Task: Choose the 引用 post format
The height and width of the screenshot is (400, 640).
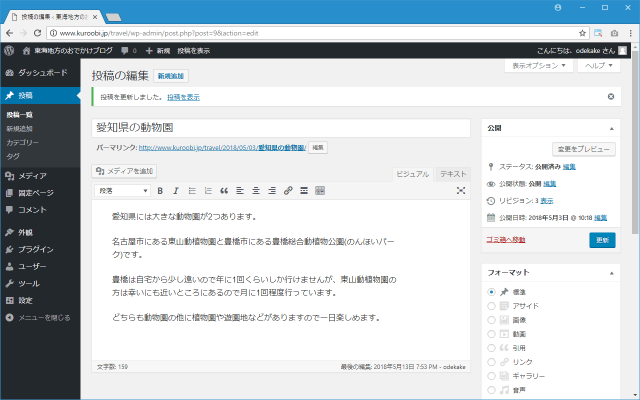Action: (x=492, y=348)
